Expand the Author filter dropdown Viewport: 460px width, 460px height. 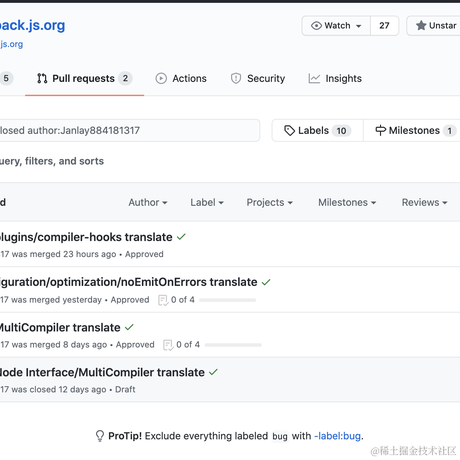[x=148, y=202]
